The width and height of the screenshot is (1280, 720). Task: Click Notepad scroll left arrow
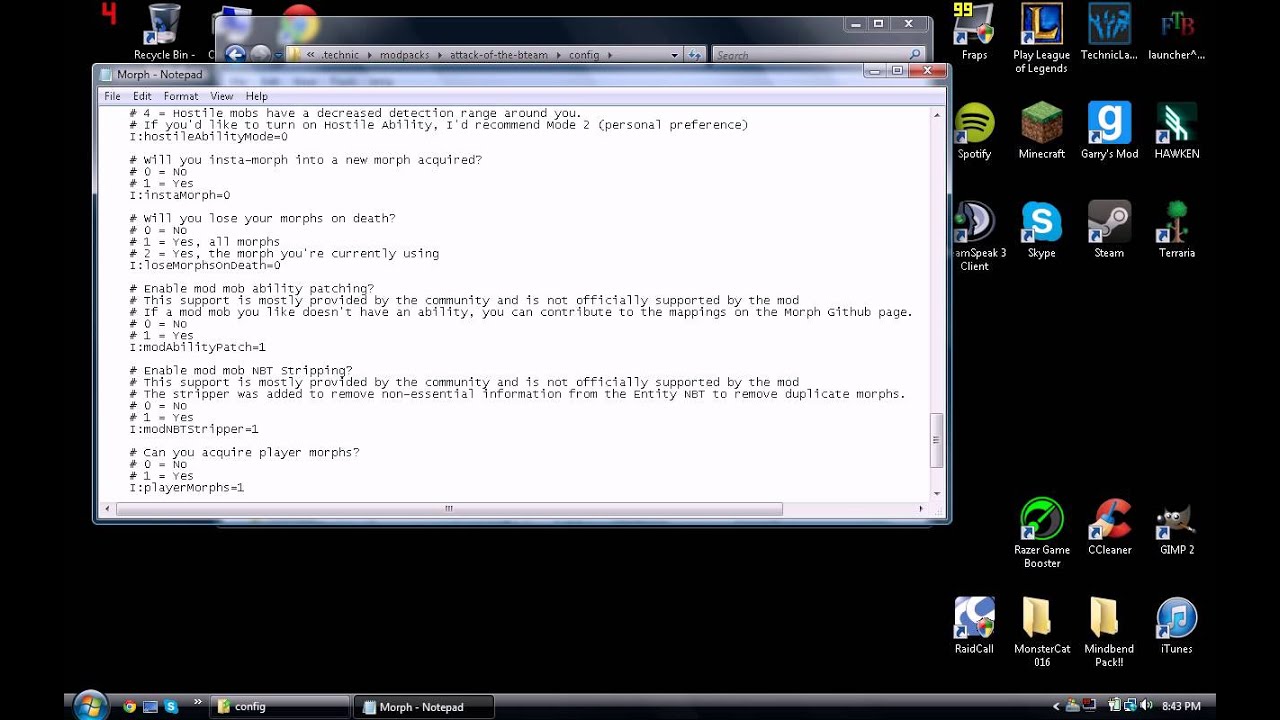click(107, 508)
